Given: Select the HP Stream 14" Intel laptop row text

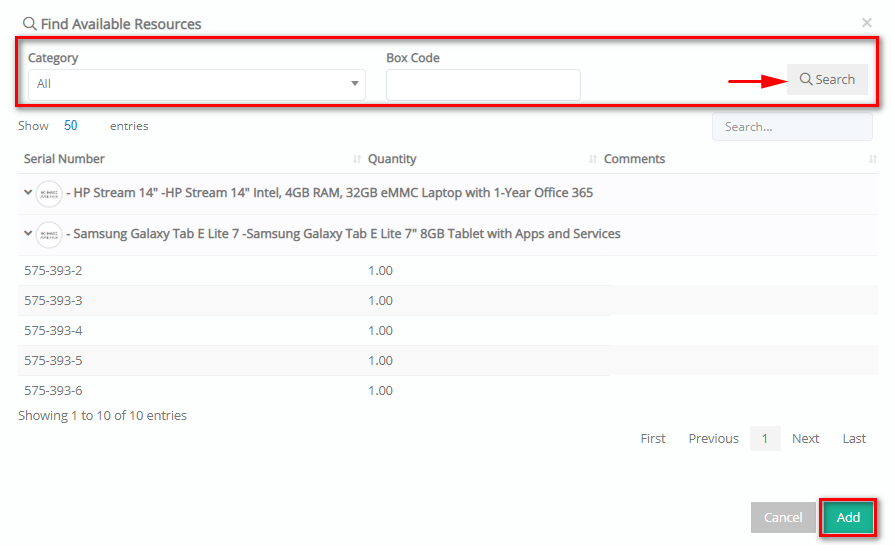Looking at the screenshot, I should coord(329,193).
